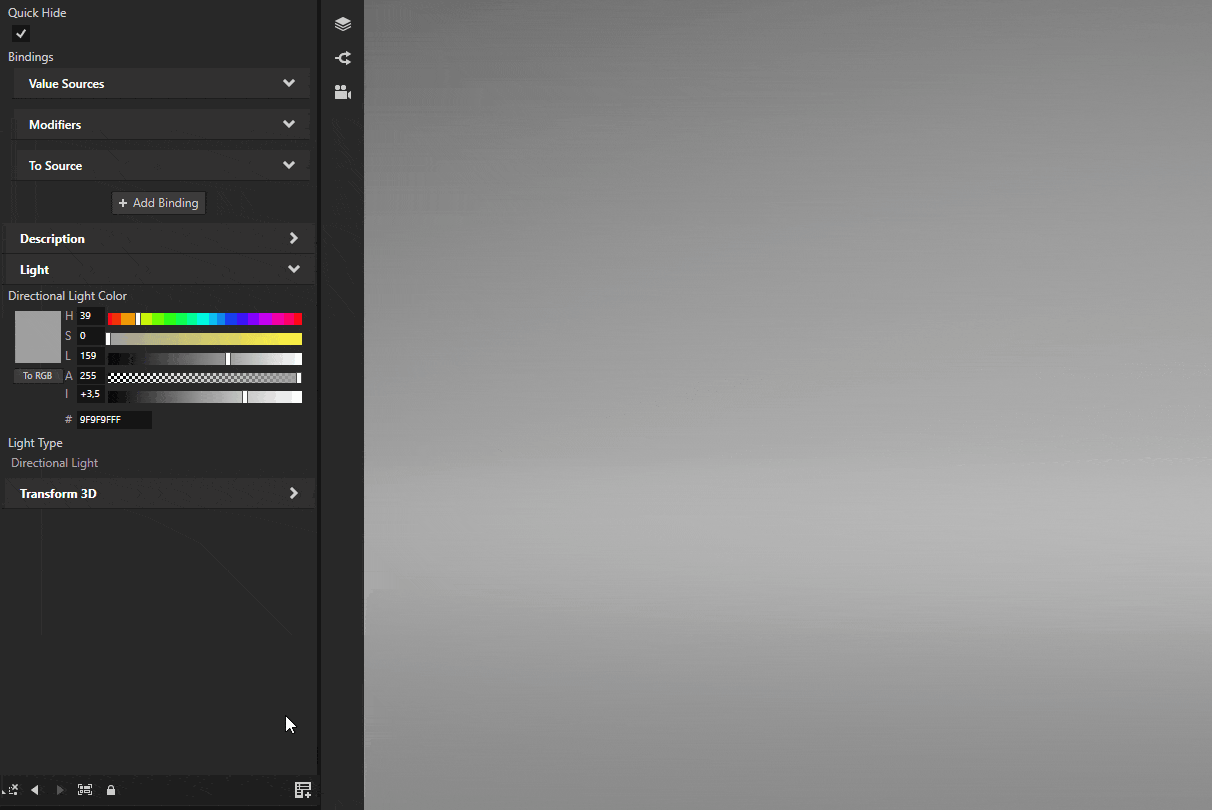1212x810 pixels.
Task: Collapse the Value Sources section
Action: point(160,84)
